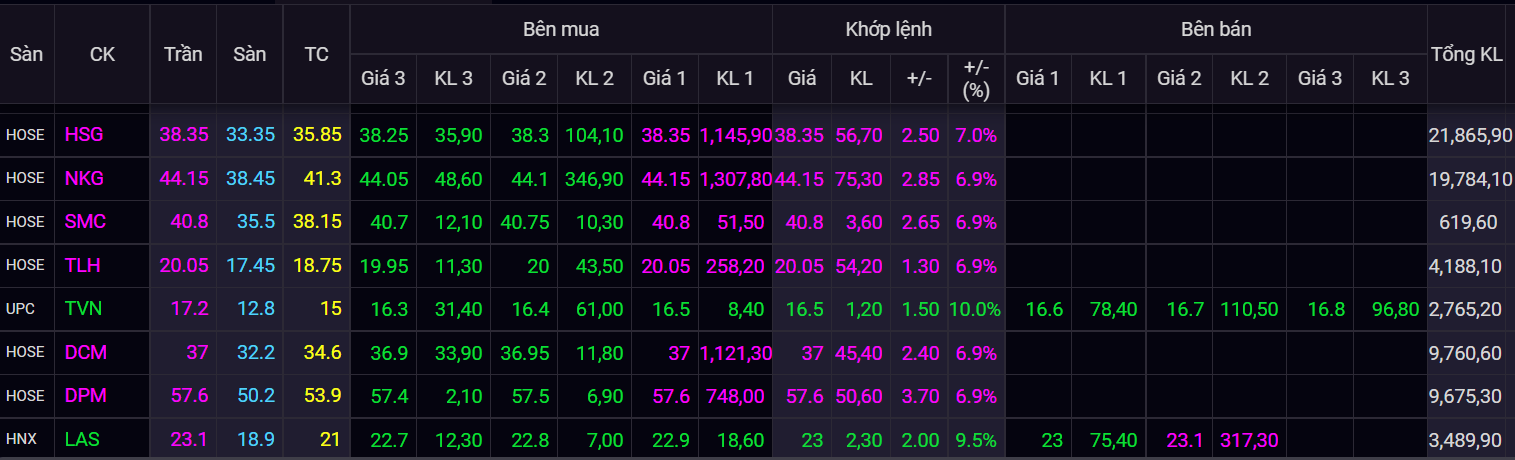Select TLH matched volume 54,20
The width and height of the screenshot is (1515, 460).
(x=860, y=265)
